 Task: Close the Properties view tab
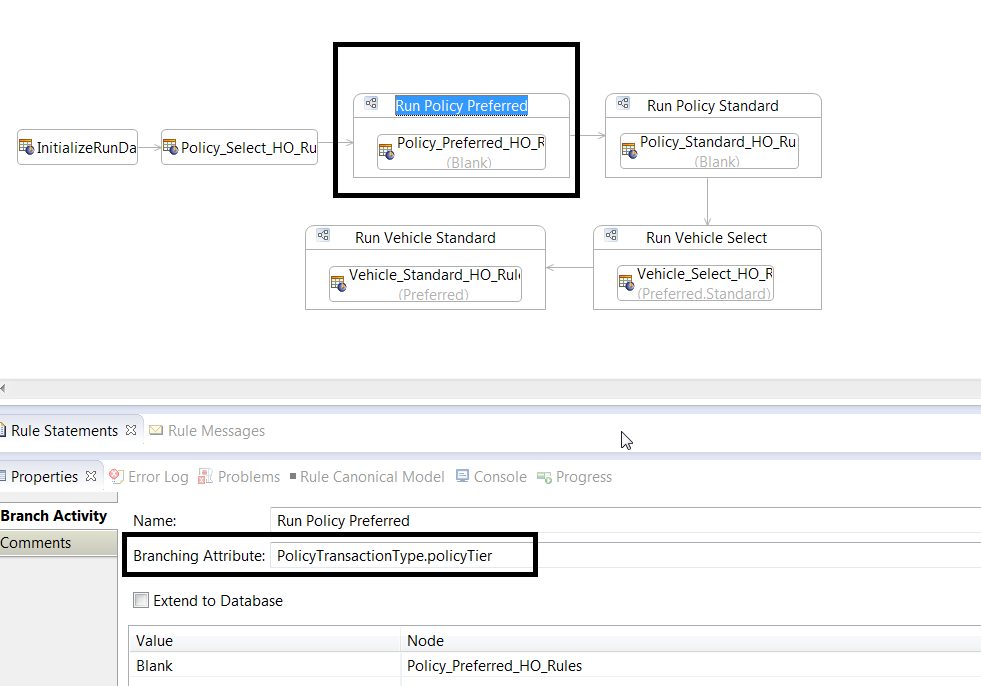point(91,476)
